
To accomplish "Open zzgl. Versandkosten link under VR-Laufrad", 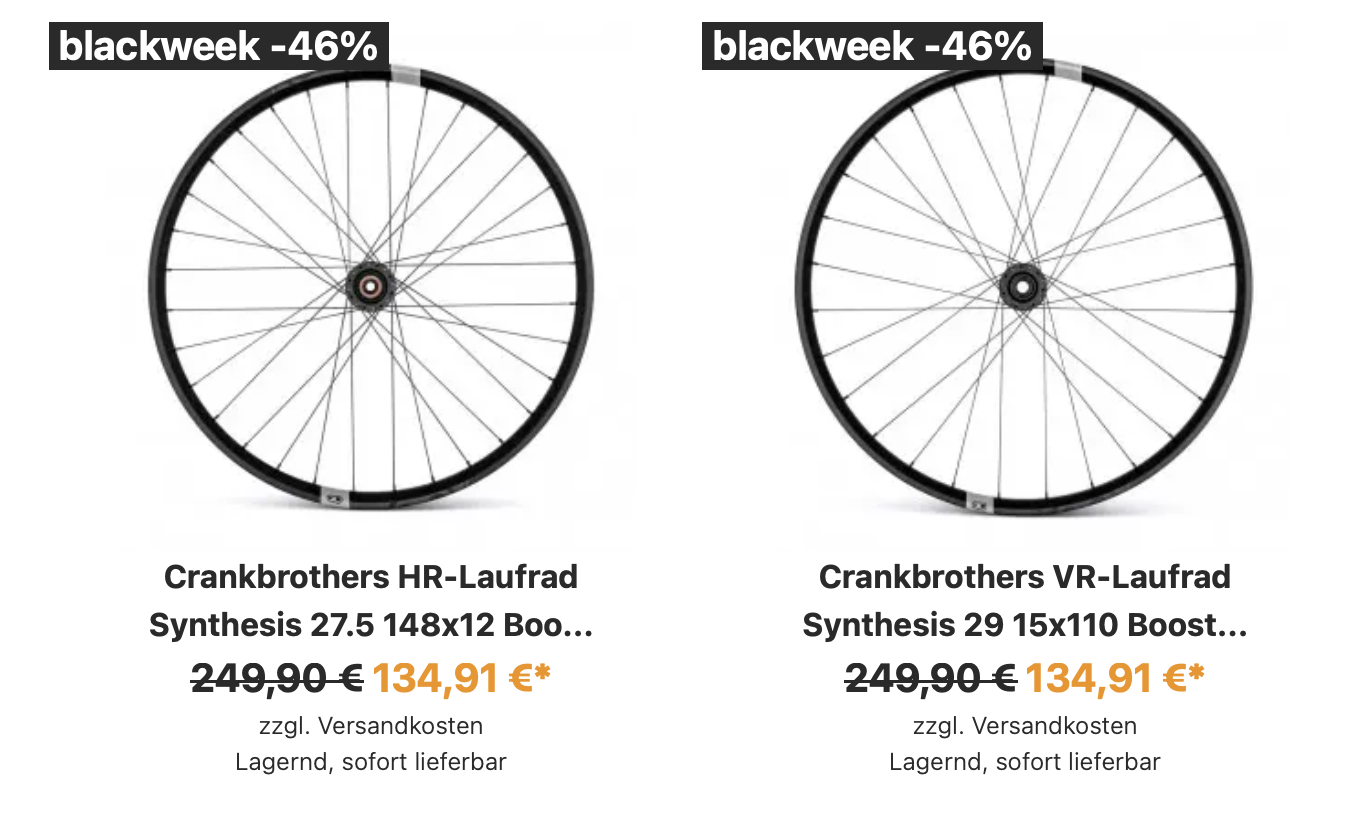I will [x=1025, y=725].
